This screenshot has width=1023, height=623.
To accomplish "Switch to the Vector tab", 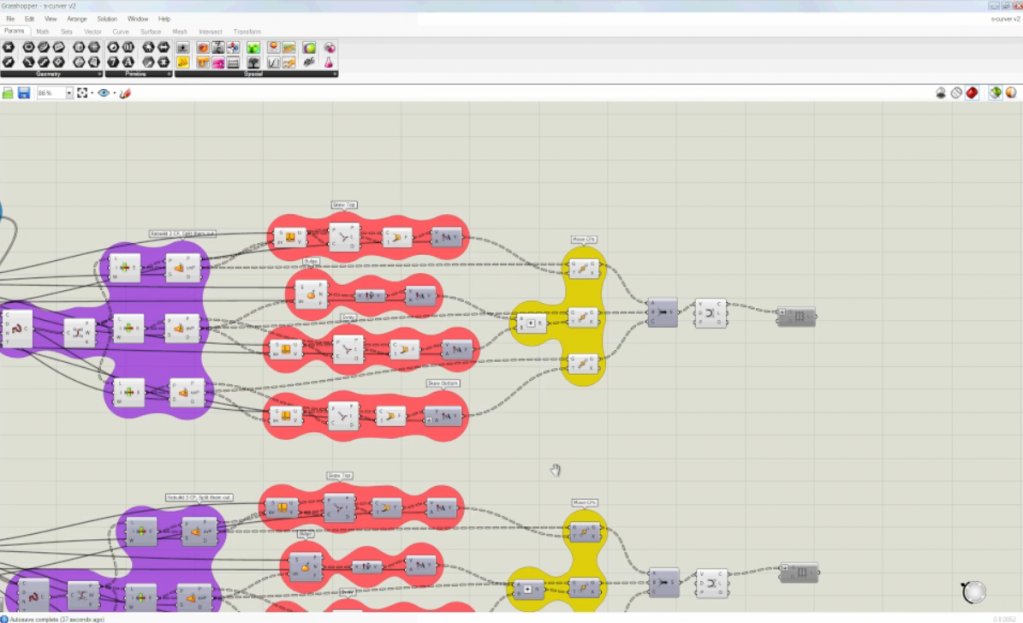I will 93,31.
